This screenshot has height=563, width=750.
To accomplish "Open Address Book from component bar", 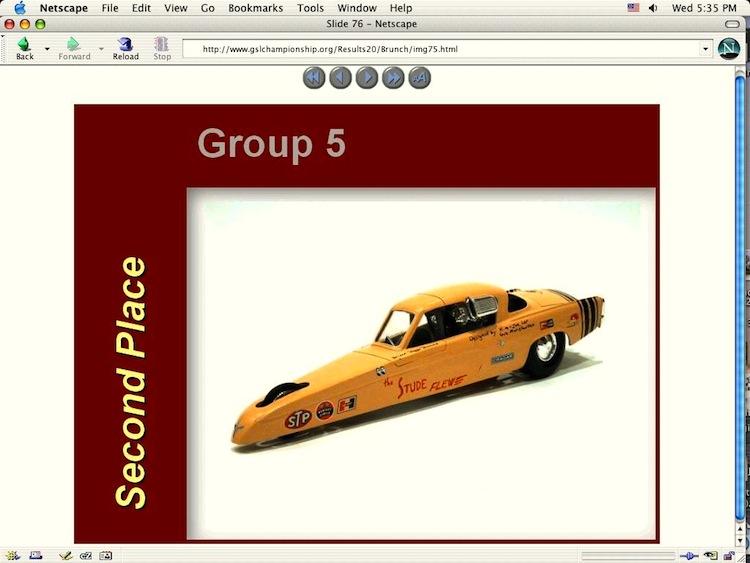I will (x=106, y=555).
